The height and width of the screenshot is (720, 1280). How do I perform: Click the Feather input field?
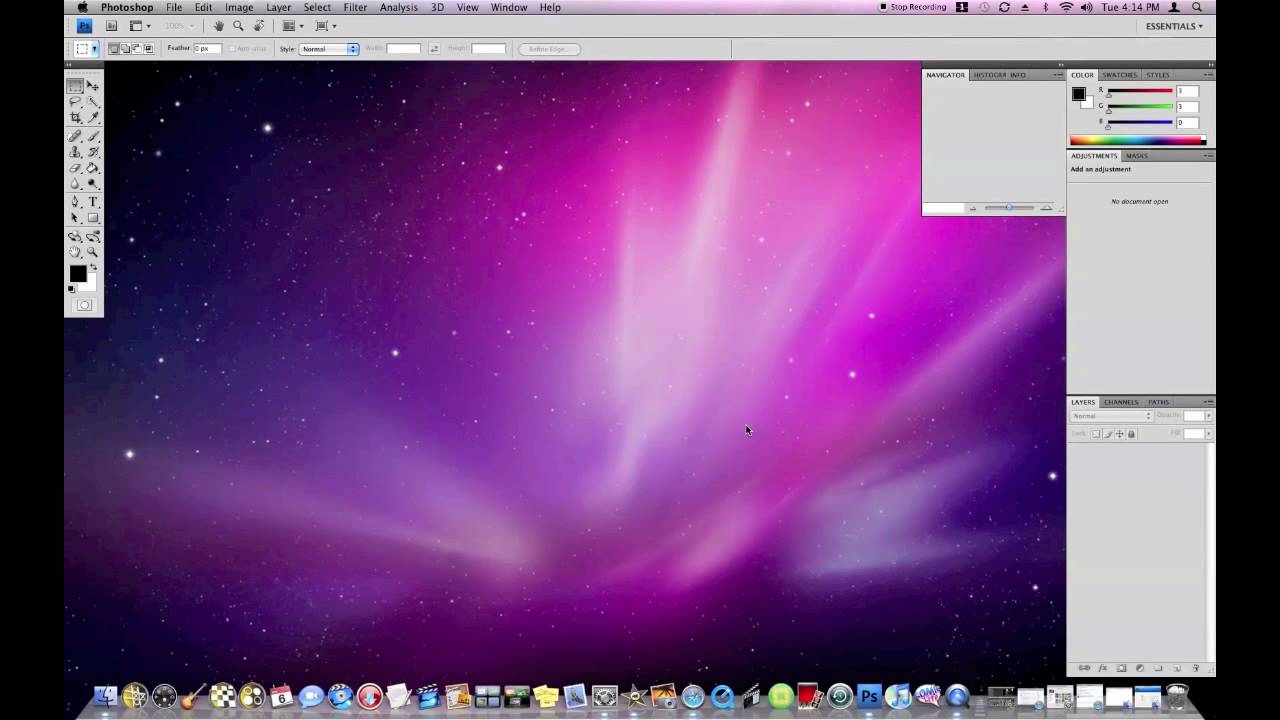tap(207, 48)
